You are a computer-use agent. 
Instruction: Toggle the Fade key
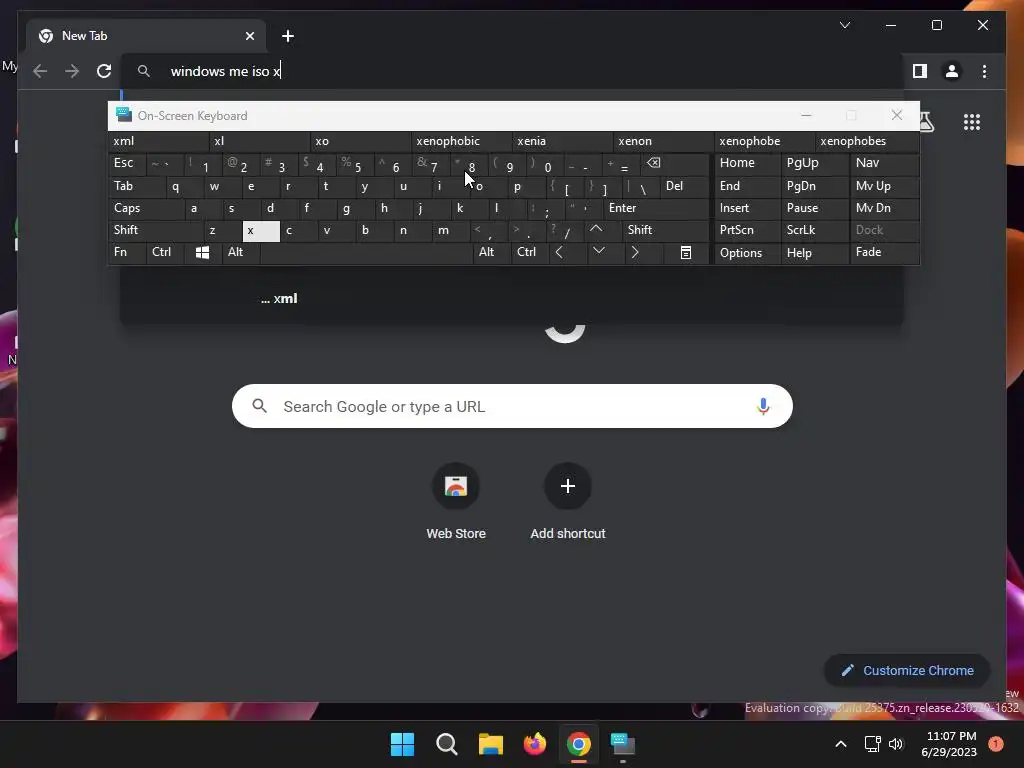pos(884,253)
